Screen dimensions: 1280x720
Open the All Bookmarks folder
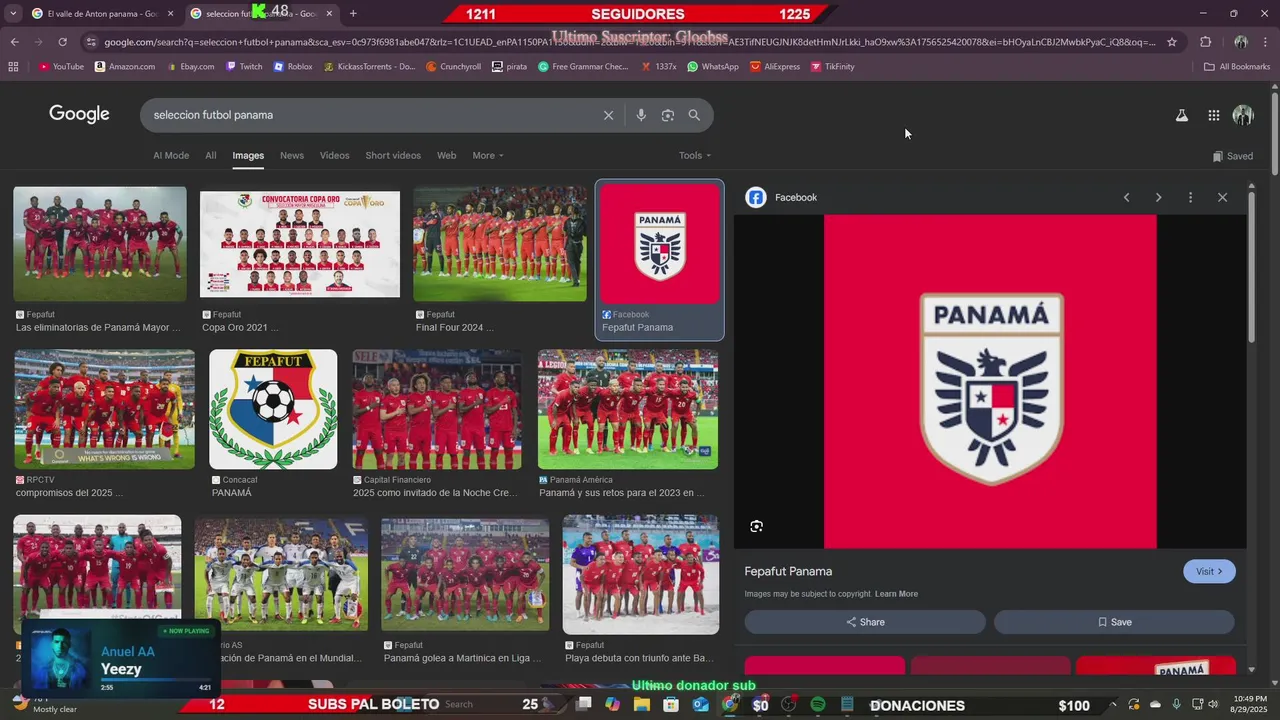[1237, 67]
